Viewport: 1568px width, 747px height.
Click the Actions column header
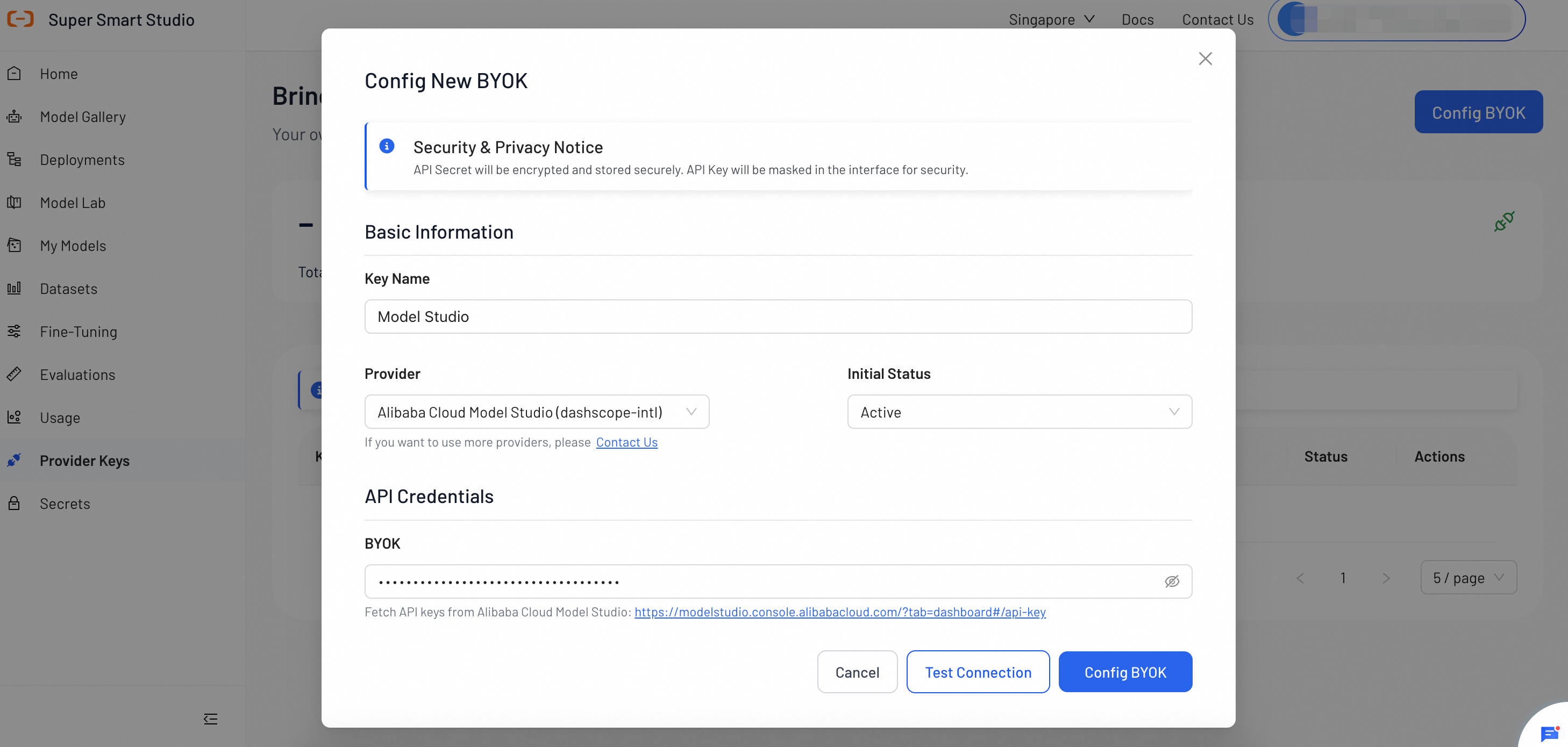tap(1439, 456)
